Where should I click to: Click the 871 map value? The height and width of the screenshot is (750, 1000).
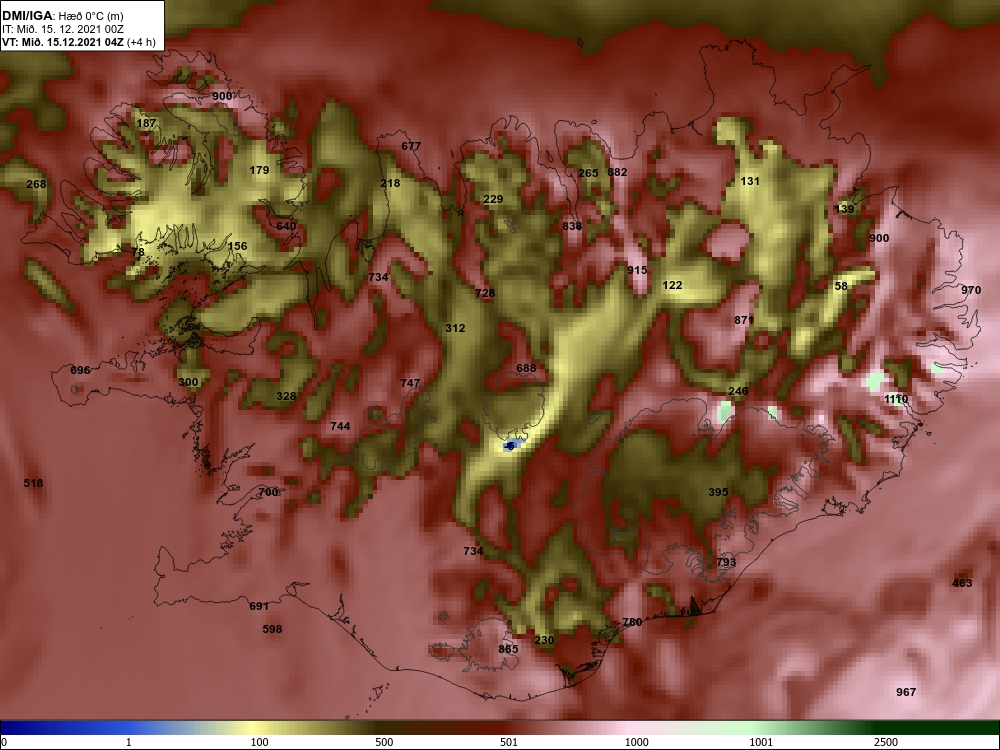click(x=744, y=320)
